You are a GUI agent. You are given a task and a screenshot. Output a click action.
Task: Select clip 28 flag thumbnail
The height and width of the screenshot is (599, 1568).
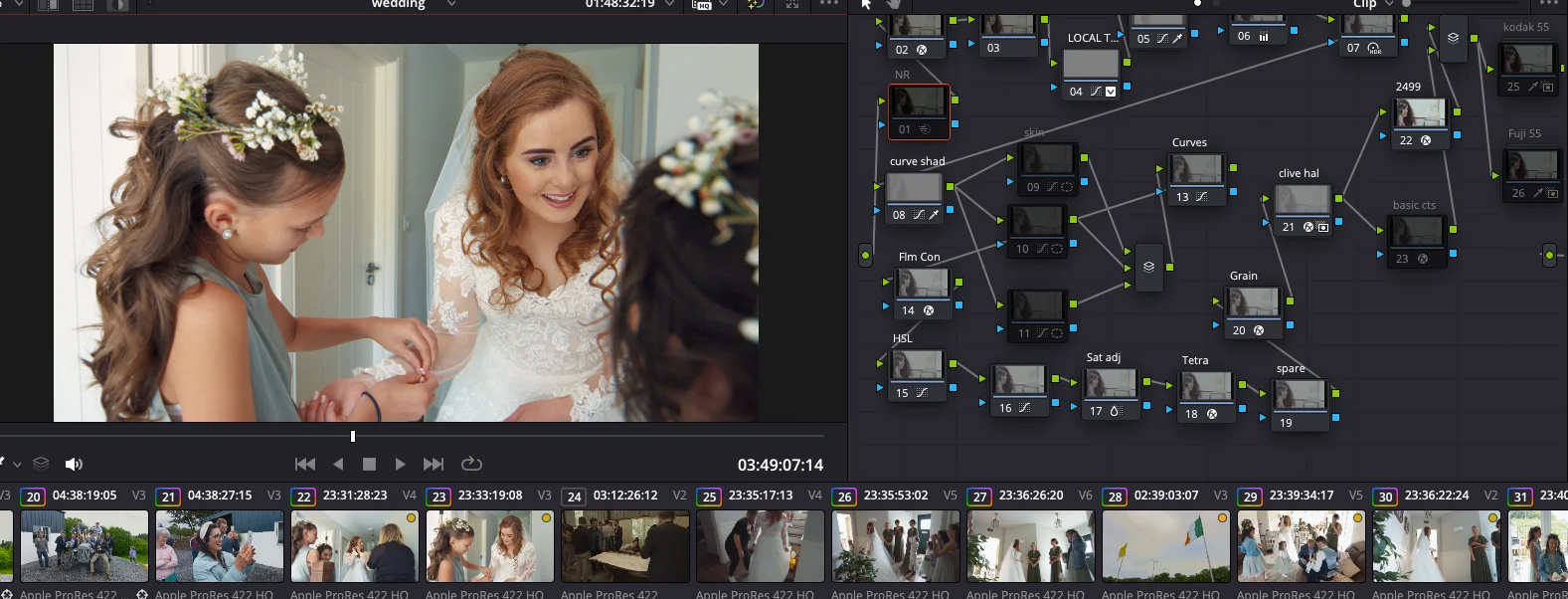tap(1166, 546)
